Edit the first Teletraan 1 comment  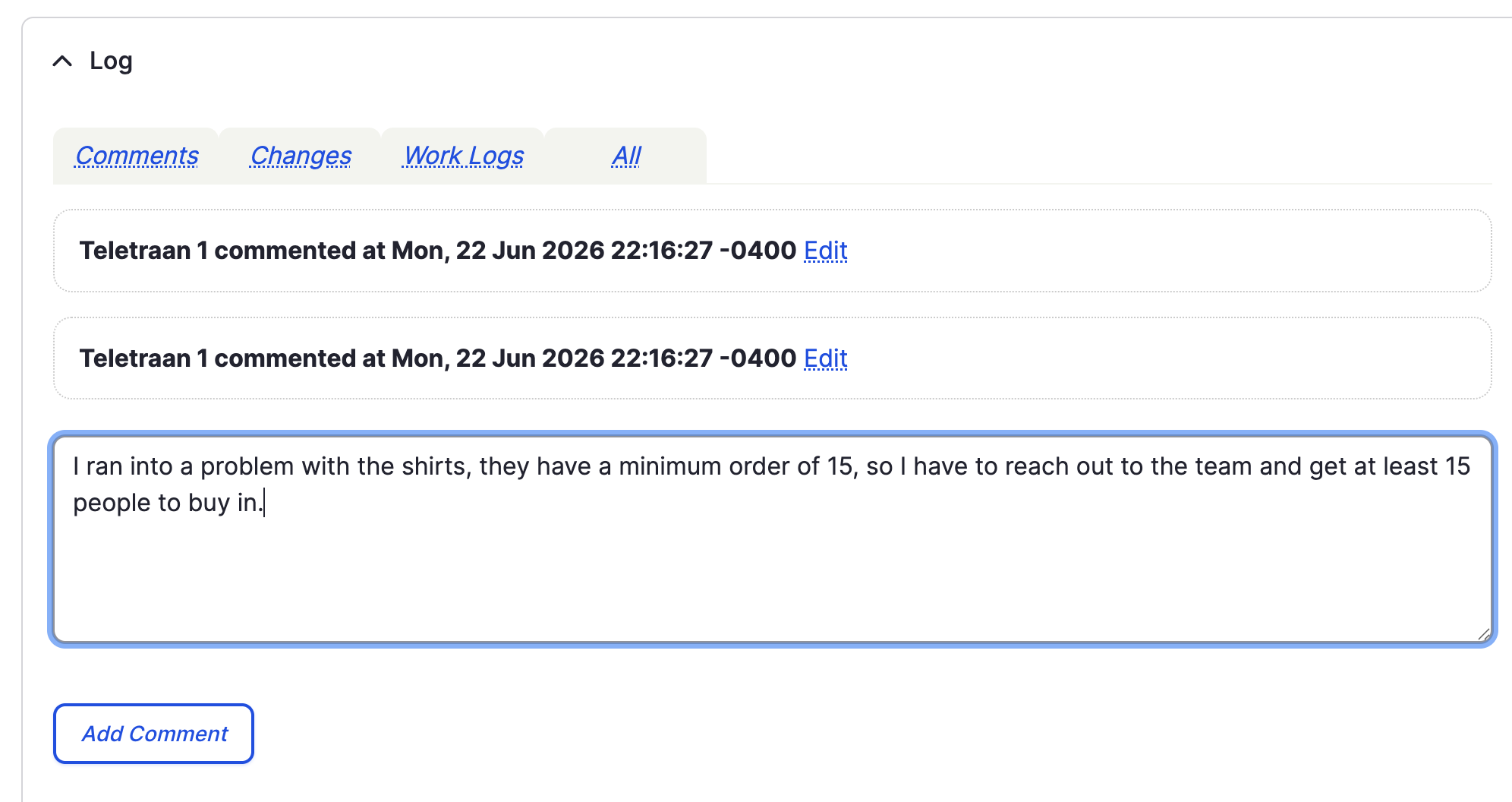coord(826,251)
